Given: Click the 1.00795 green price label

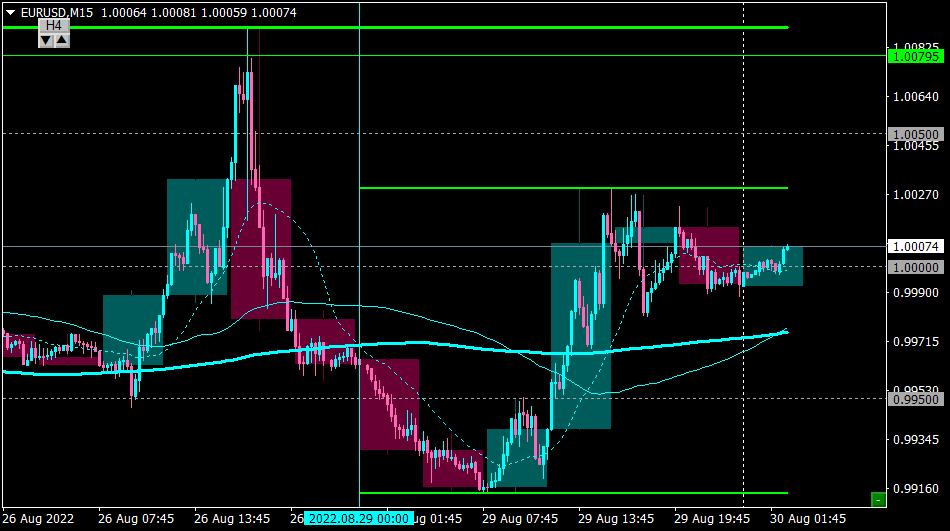Looking at the screenshot, I should tap(915, 56).
